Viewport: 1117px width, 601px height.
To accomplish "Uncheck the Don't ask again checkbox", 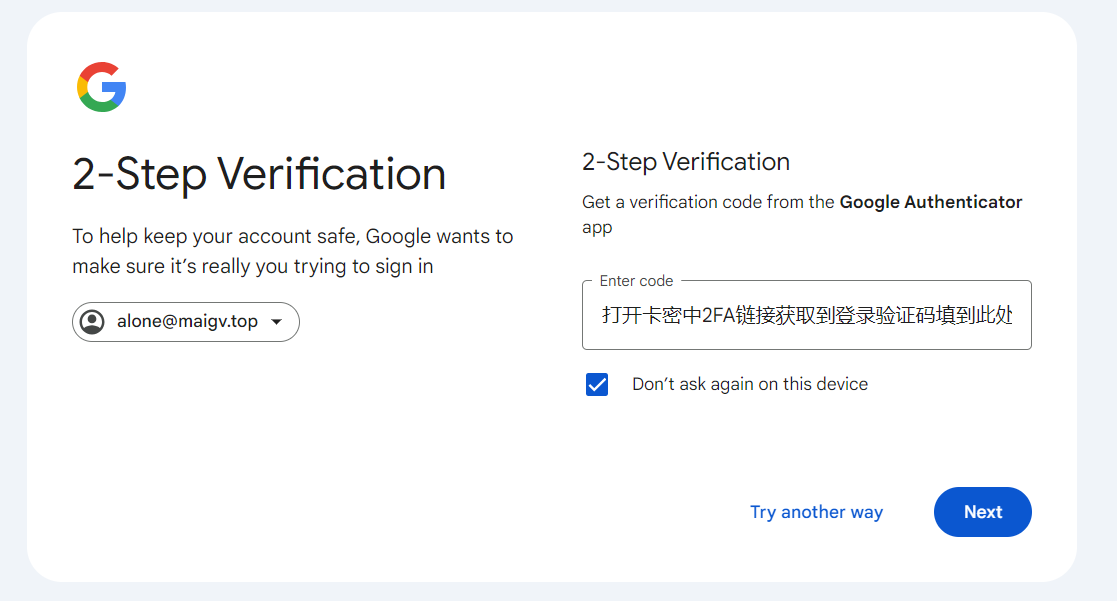I will tap(597, 385).
